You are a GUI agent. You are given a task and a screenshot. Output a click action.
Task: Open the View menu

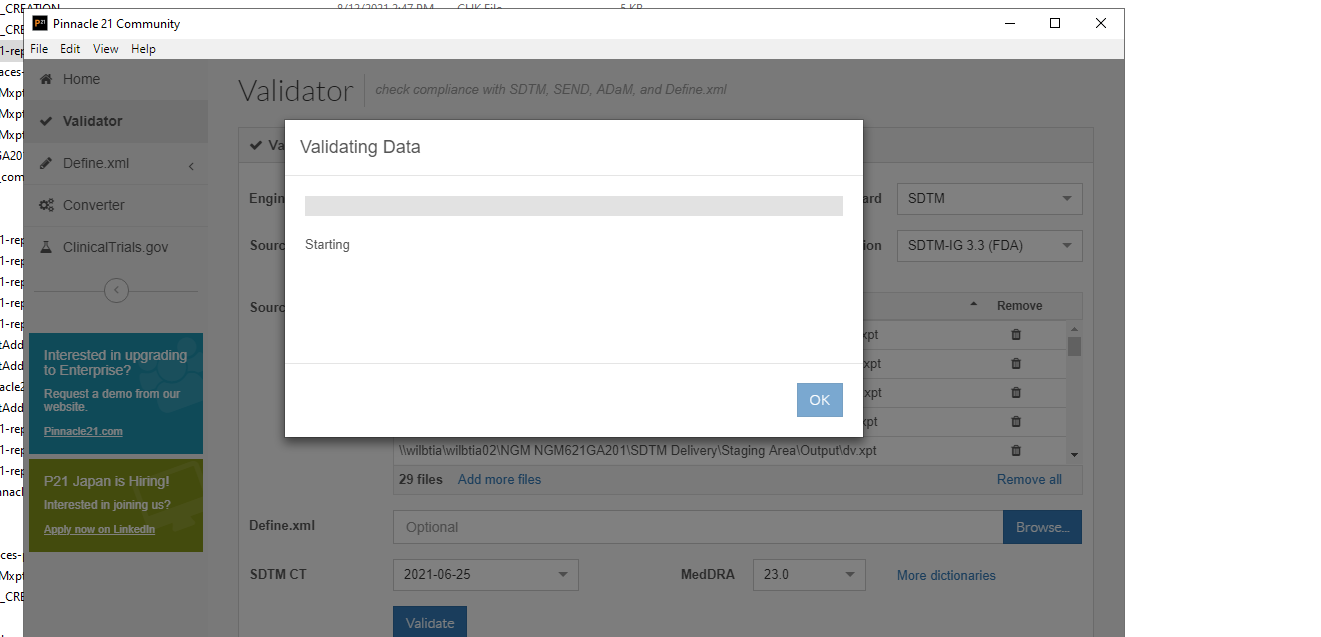pyautogui.click(x=106, y=49)
